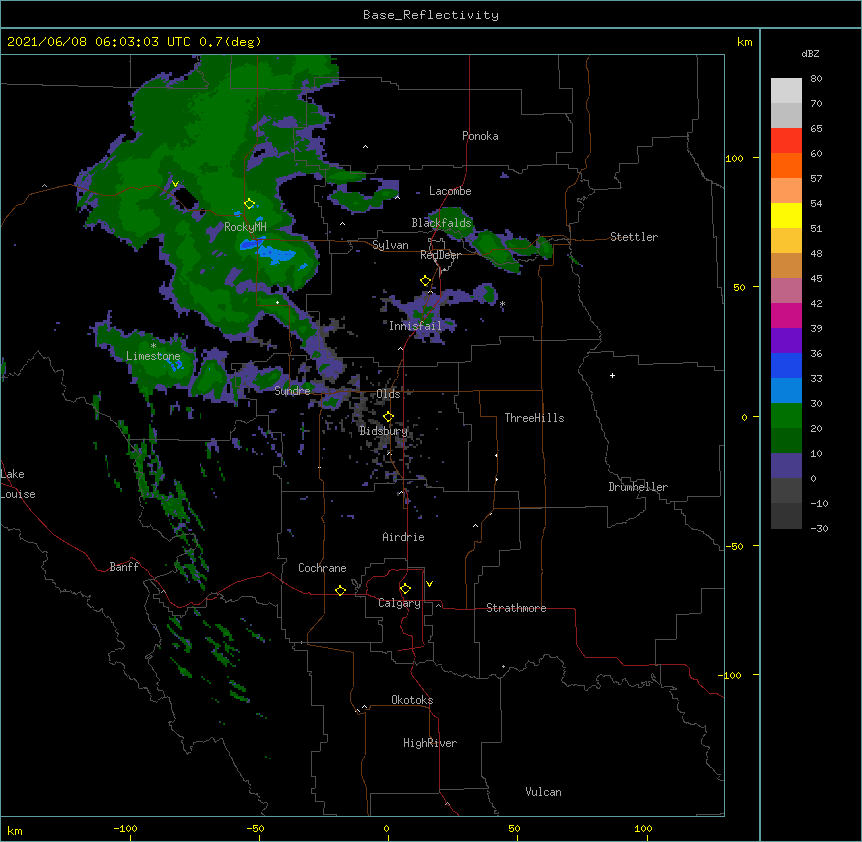Click the asterisk marker east of Innisfail

pos(502,304)
